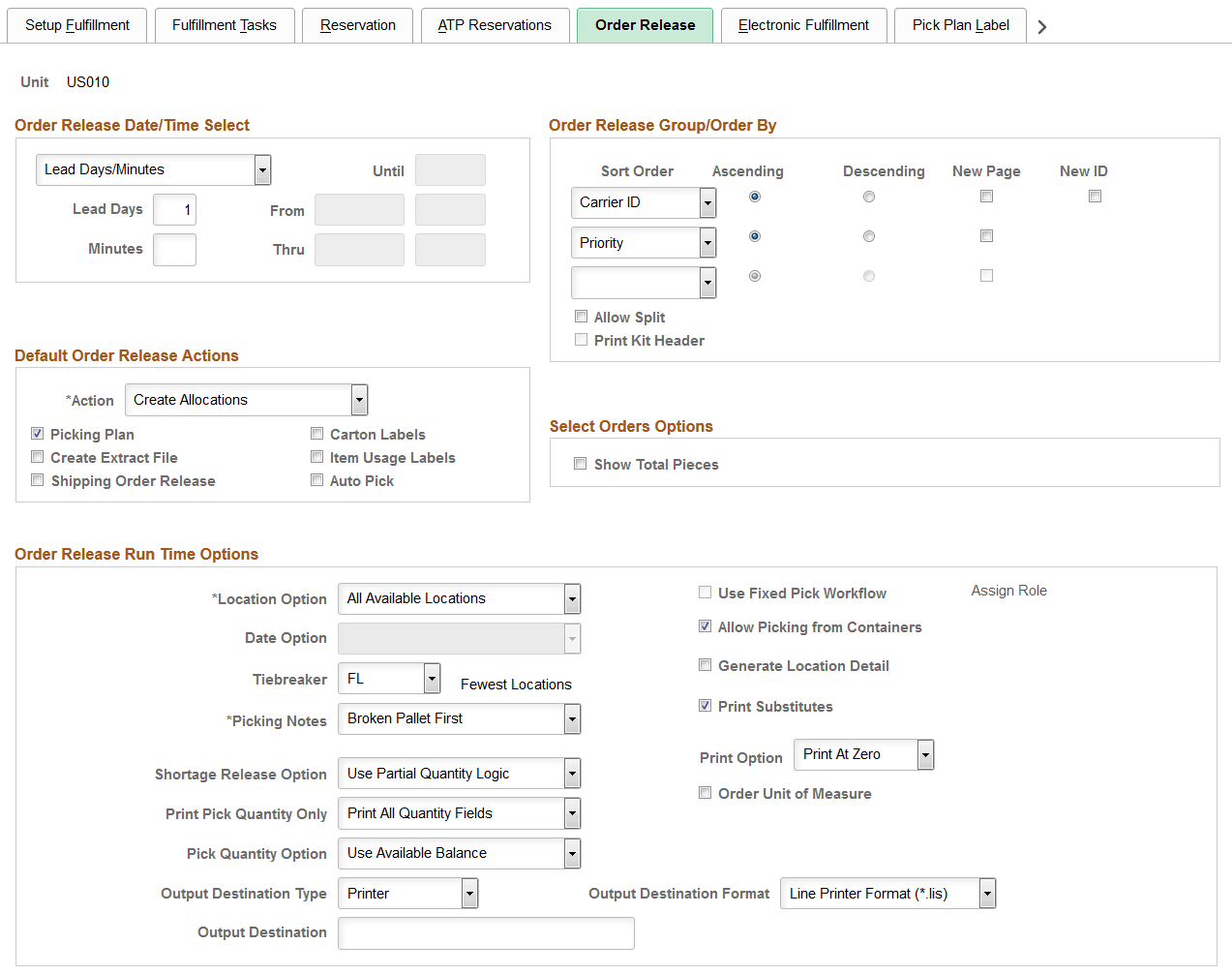Select Descending order for Priority
This screenshot has height=975, width=1232.
click(x=868, y=235)
